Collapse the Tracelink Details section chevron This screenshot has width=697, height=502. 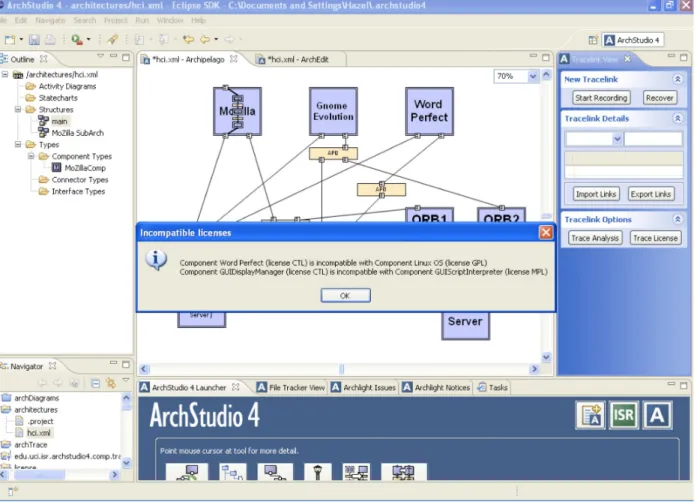click(x=677, y=118)
